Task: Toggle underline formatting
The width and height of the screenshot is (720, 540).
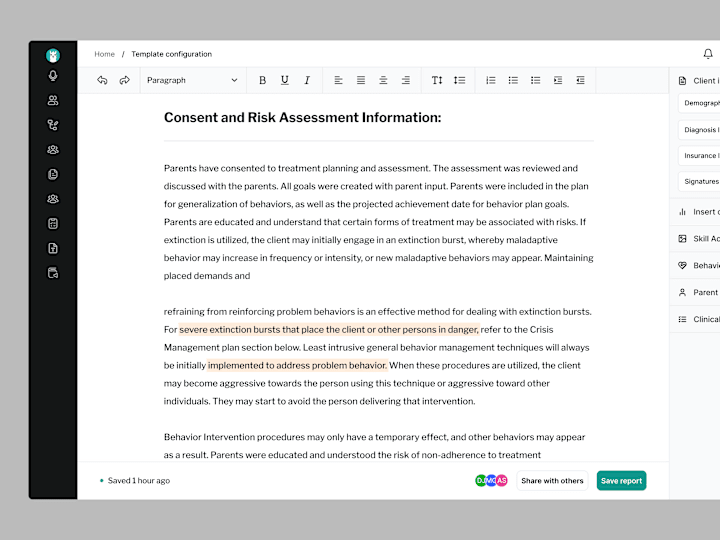Action: pos(285,80)
